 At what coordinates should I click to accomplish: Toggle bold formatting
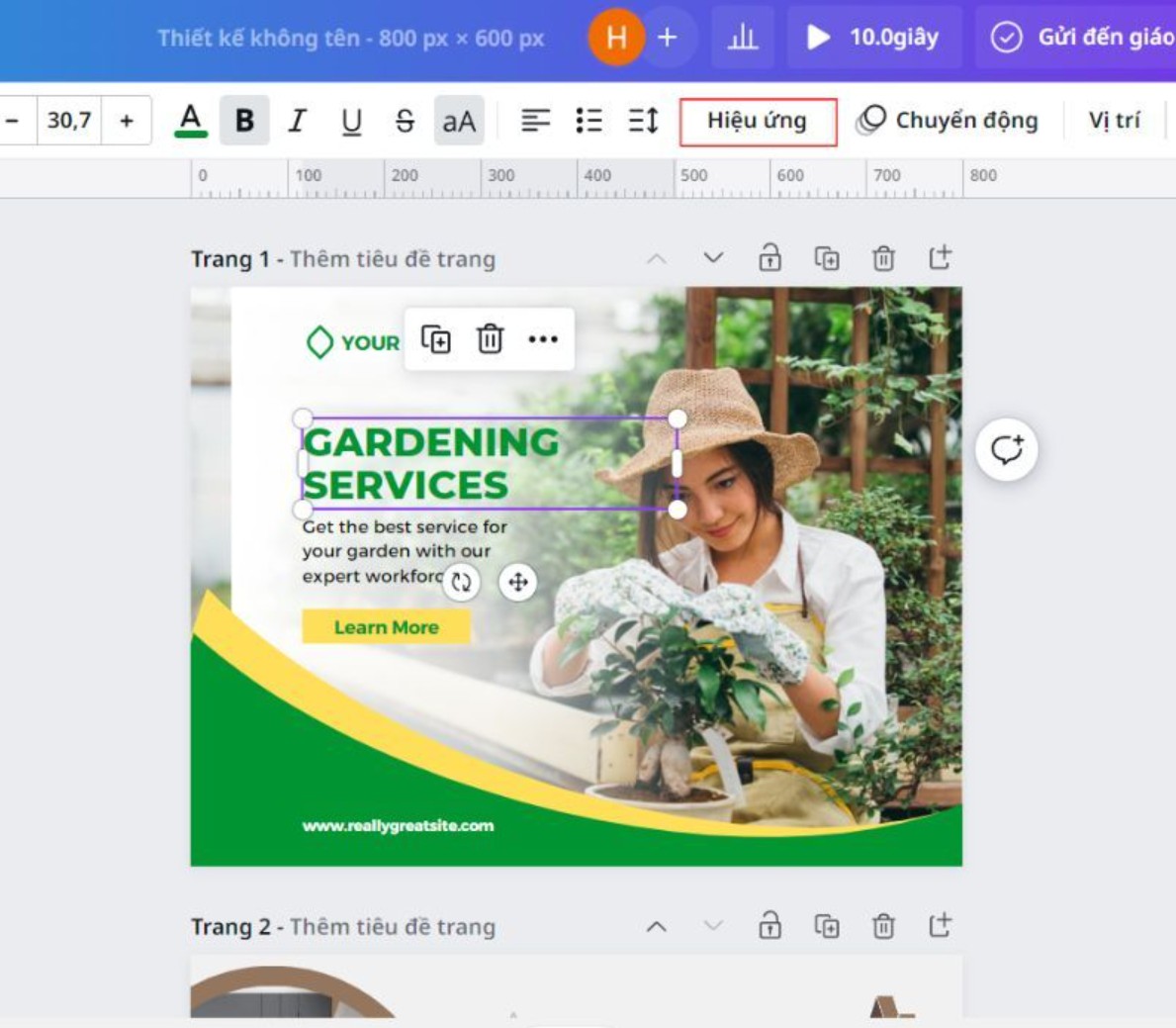pos(244,121)
